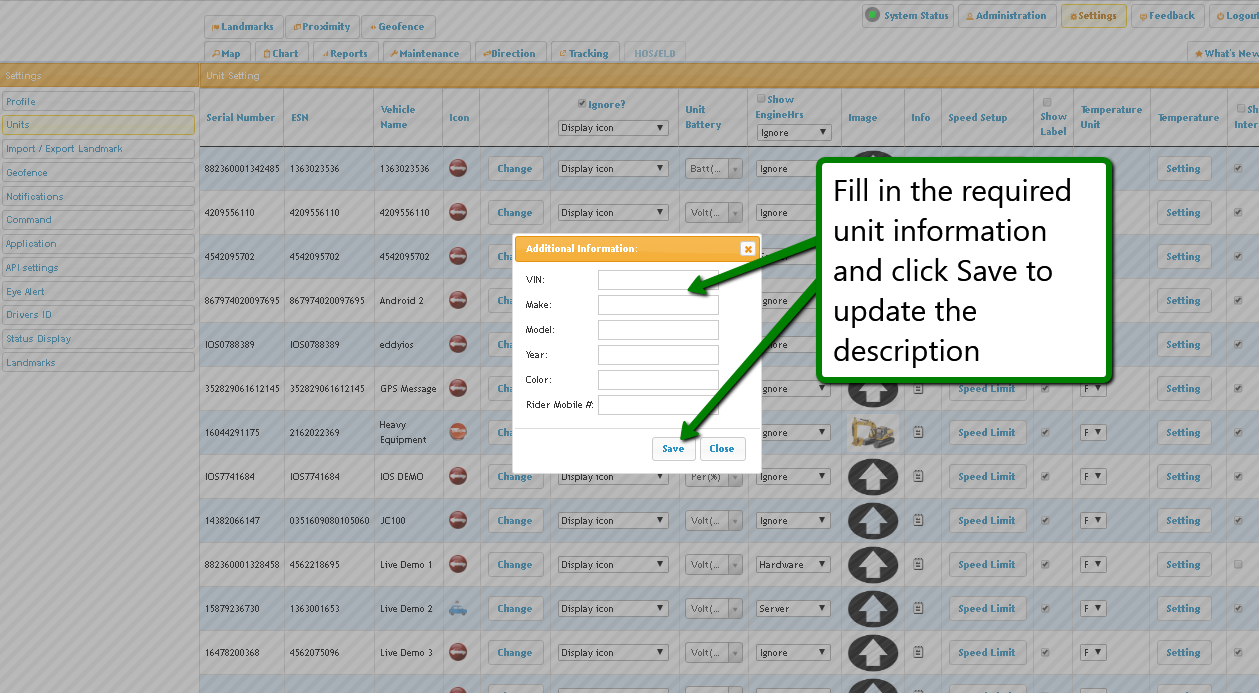The image size is (1259, 693).
Task: Click the arrow image in the JC100 row
Action: 872,521
